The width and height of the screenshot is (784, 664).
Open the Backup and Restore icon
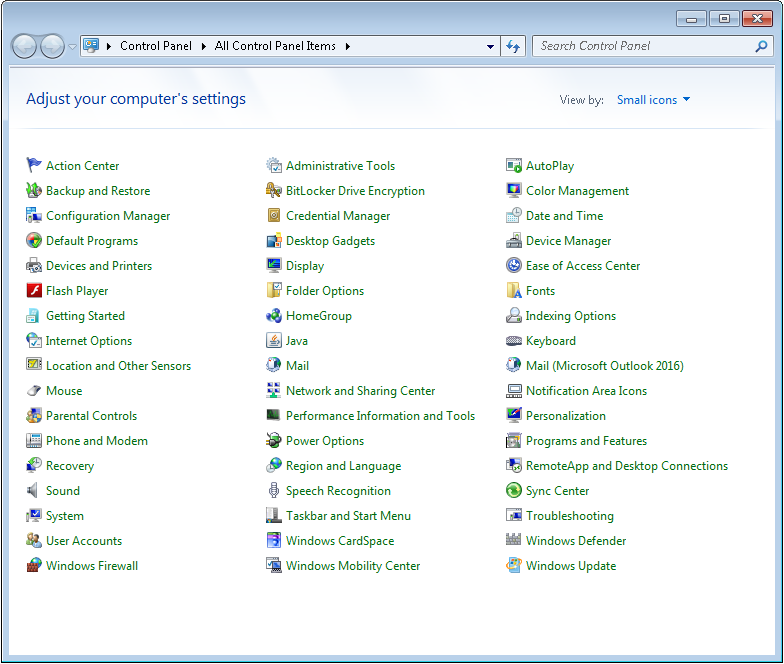[34, 190]
